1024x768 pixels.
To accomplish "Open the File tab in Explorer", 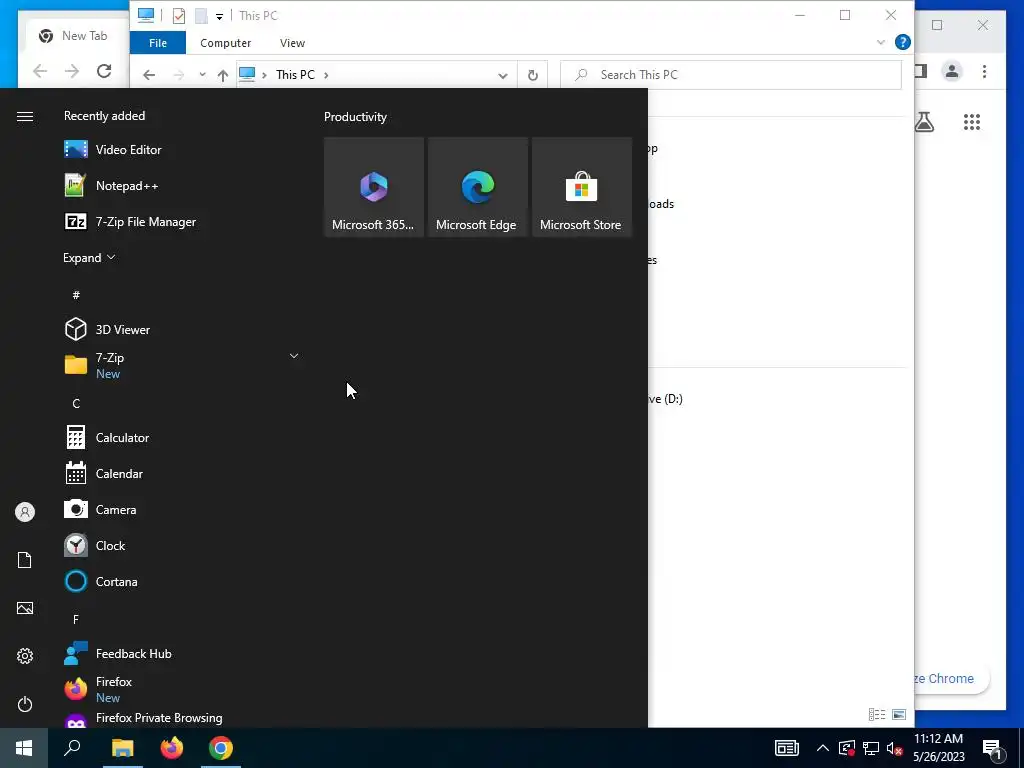I will click(x=158, y=43).
